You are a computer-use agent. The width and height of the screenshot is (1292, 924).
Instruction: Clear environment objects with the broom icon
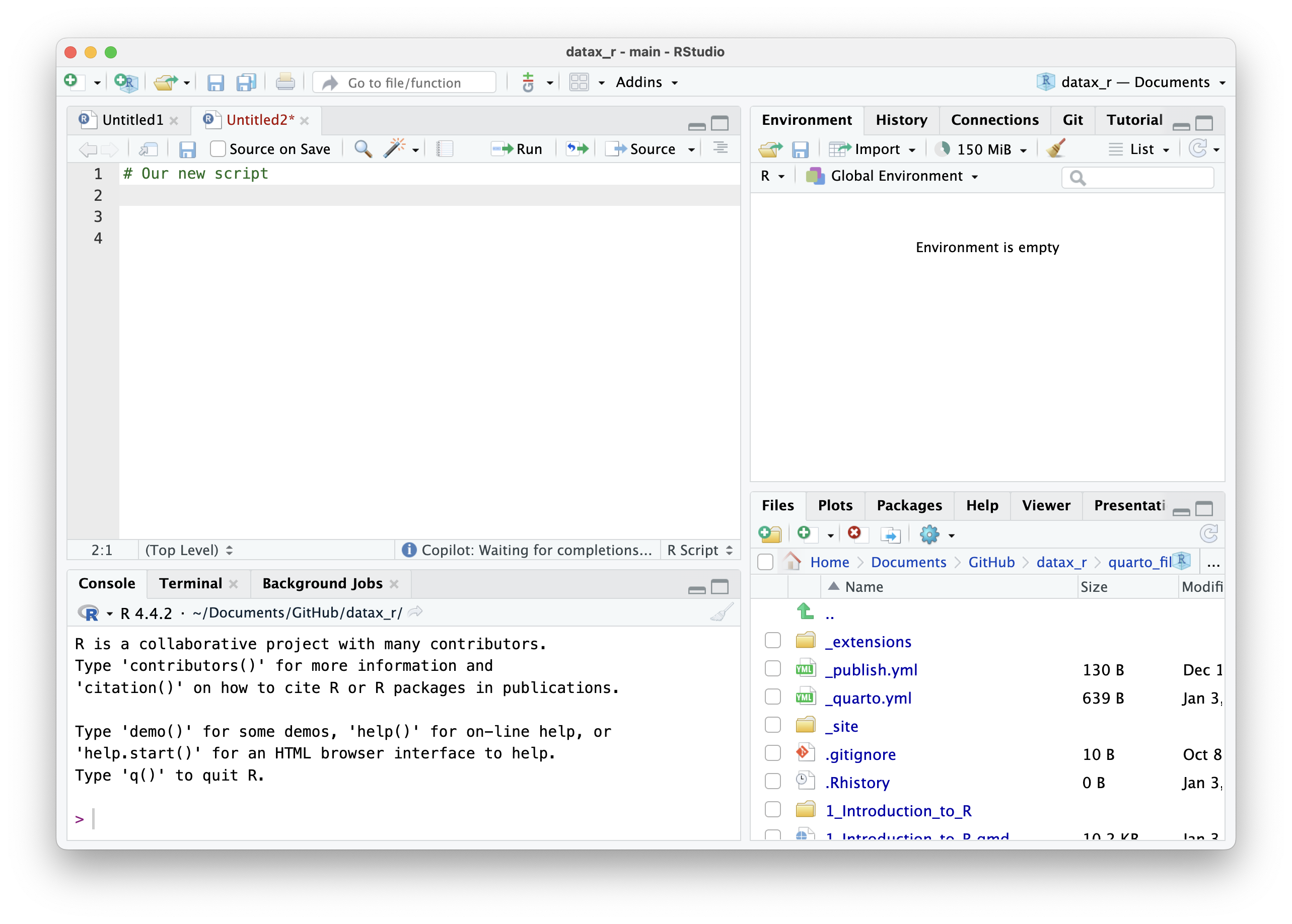(x=1056, y=149)
